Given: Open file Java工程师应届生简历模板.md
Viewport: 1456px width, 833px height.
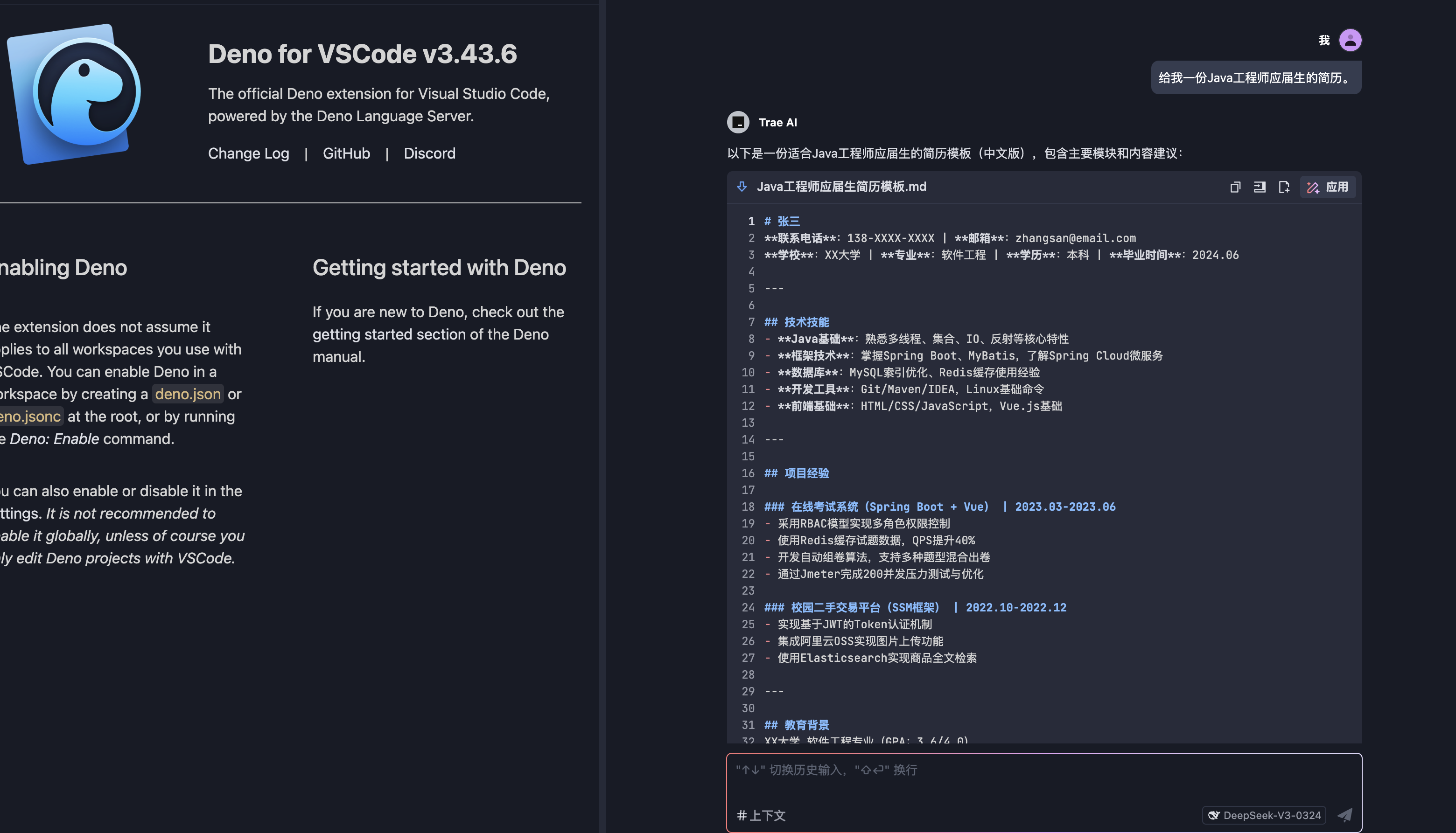Looking at the screenshot, I should tap(841, 187).
